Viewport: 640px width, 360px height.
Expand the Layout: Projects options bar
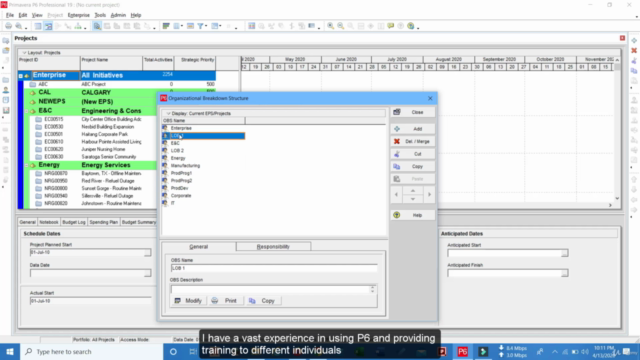point(24,53)
